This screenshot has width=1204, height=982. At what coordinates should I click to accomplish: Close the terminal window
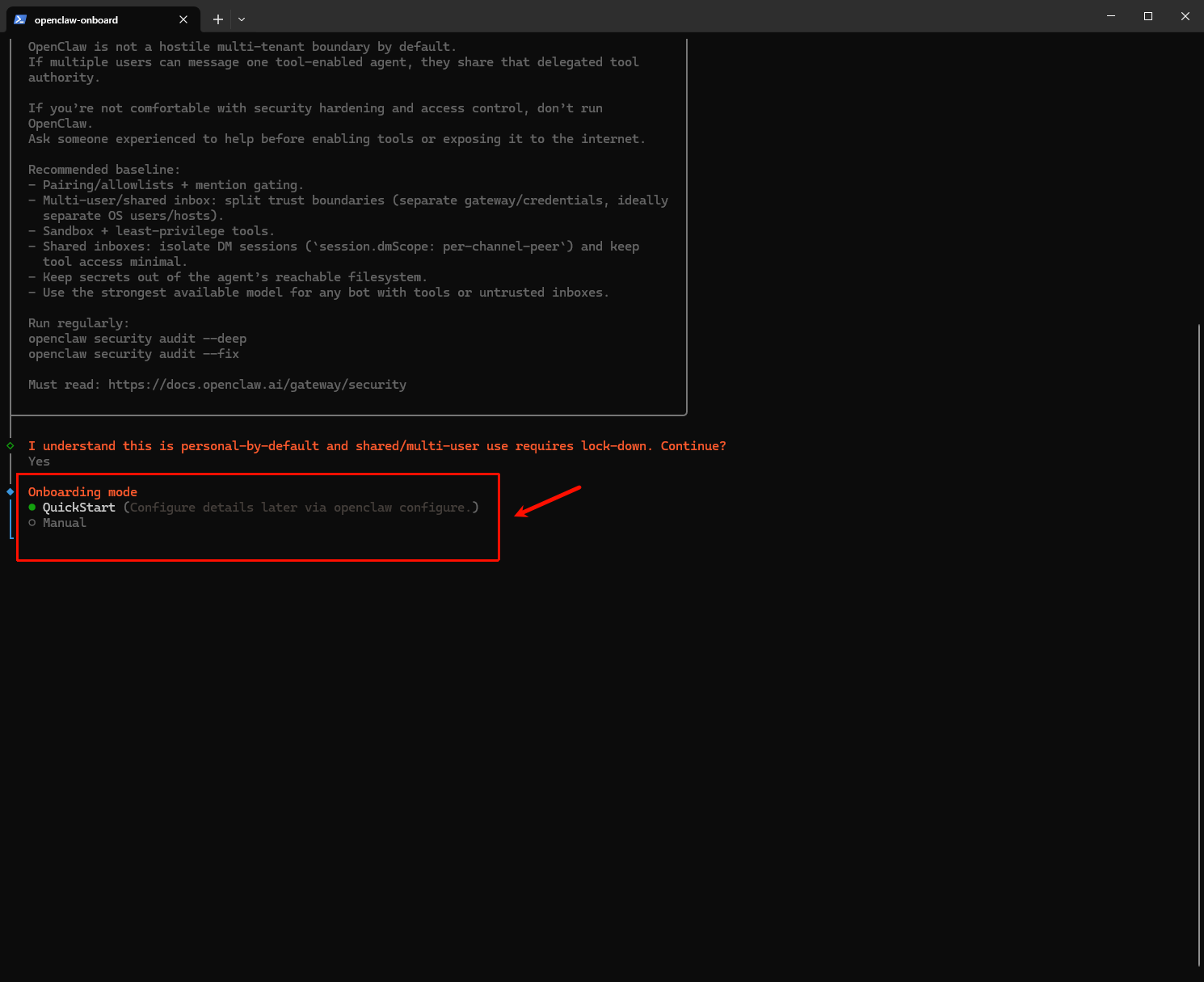(x=1185, y=16)
